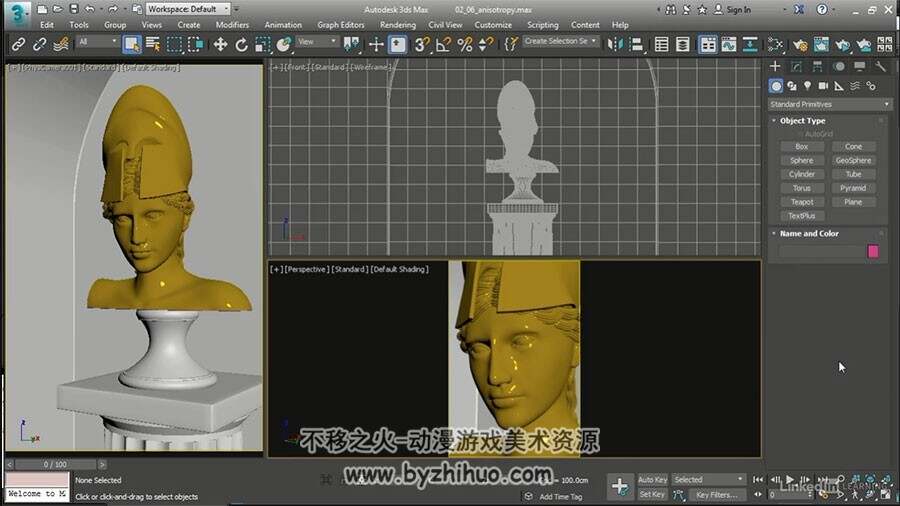Select the Link tool in toolbar
900x506 pixels.
(x=18, y=44)
